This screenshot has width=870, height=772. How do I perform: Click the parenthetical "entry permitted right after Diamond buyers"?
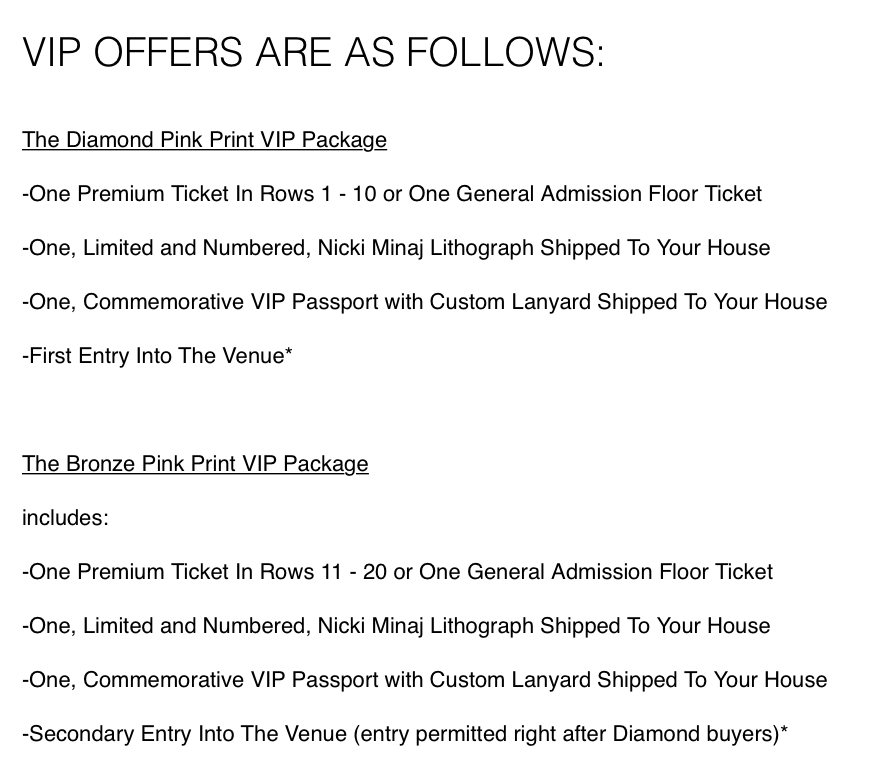[566, 734]
